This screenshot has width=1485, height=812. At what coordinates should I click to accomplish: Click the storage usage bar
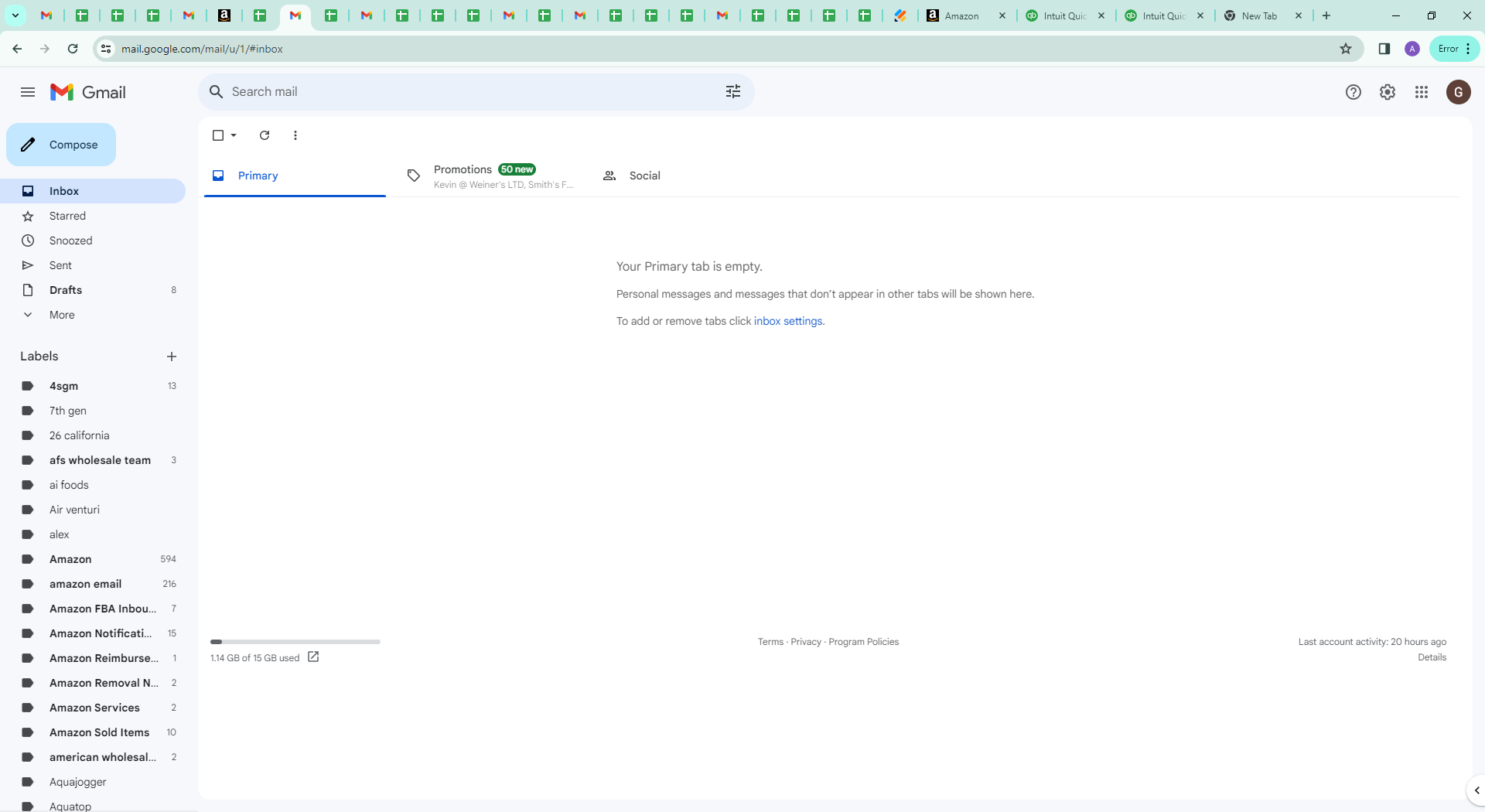(x=295, y=642)
